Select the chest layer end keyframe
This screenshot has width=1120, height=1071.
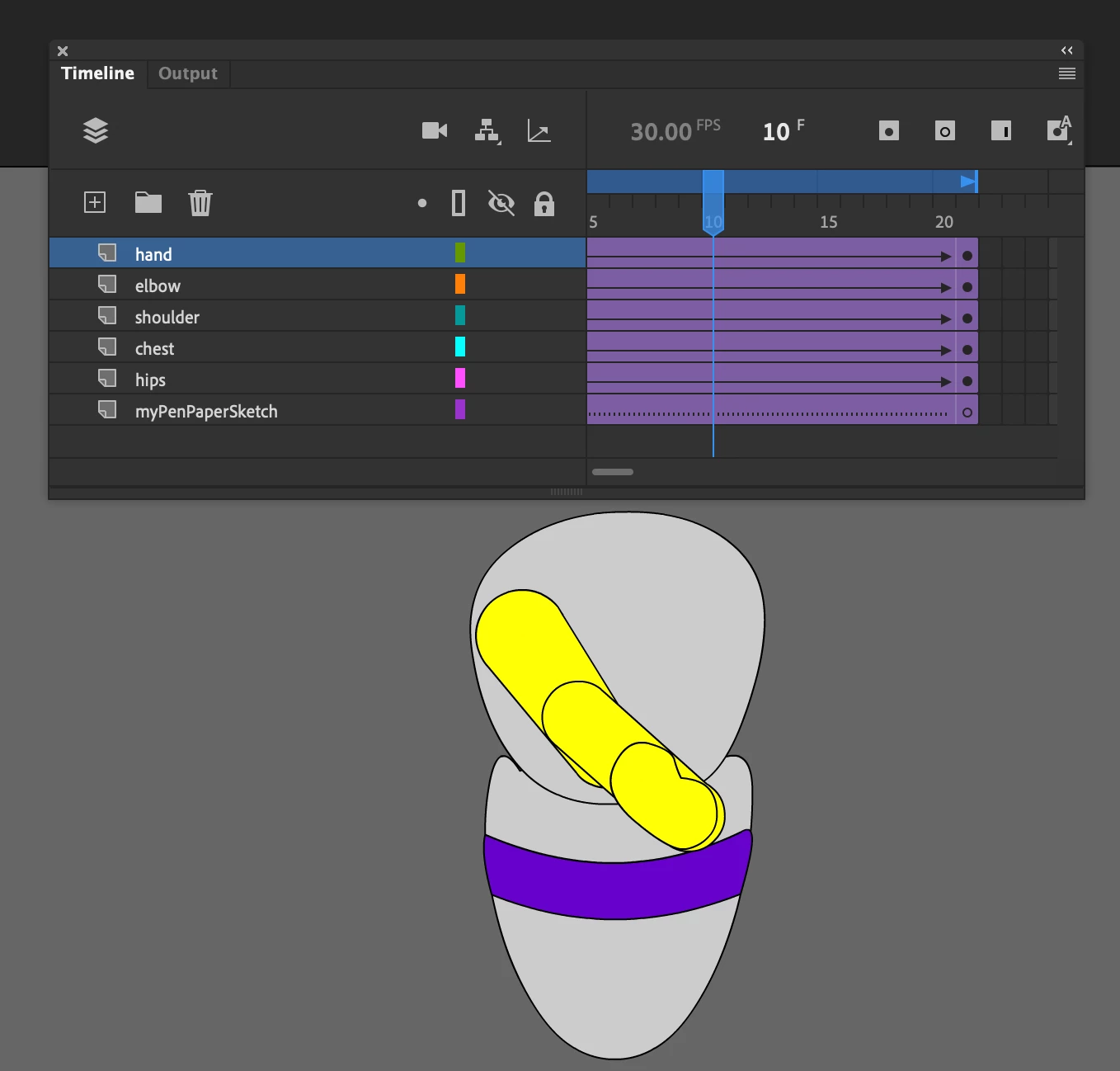[967, 350]
